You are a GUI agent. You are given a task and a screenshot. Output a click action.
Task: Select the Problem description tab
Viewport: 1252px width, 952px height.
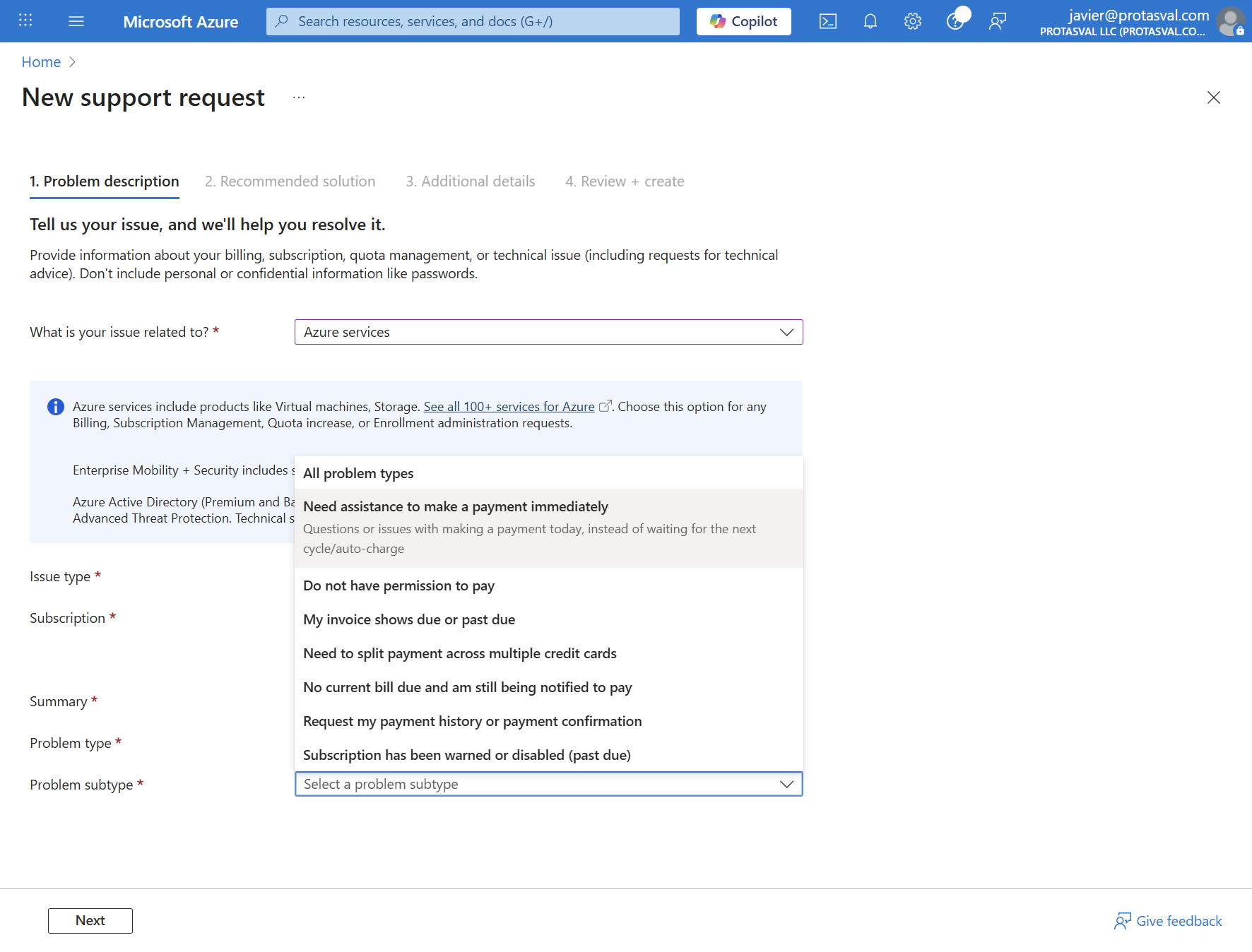[x=105, y=182]
